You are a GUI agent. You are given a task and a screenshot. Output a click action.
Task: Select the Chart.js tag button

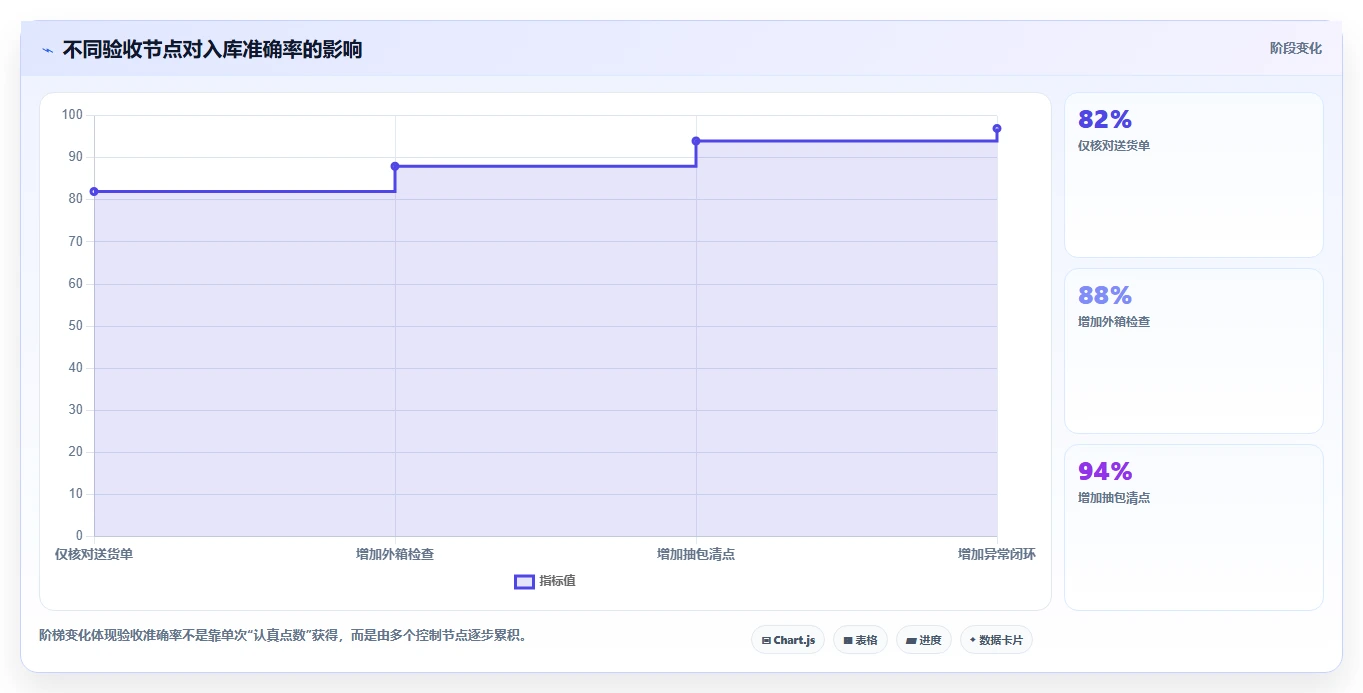tap(788, 640)
